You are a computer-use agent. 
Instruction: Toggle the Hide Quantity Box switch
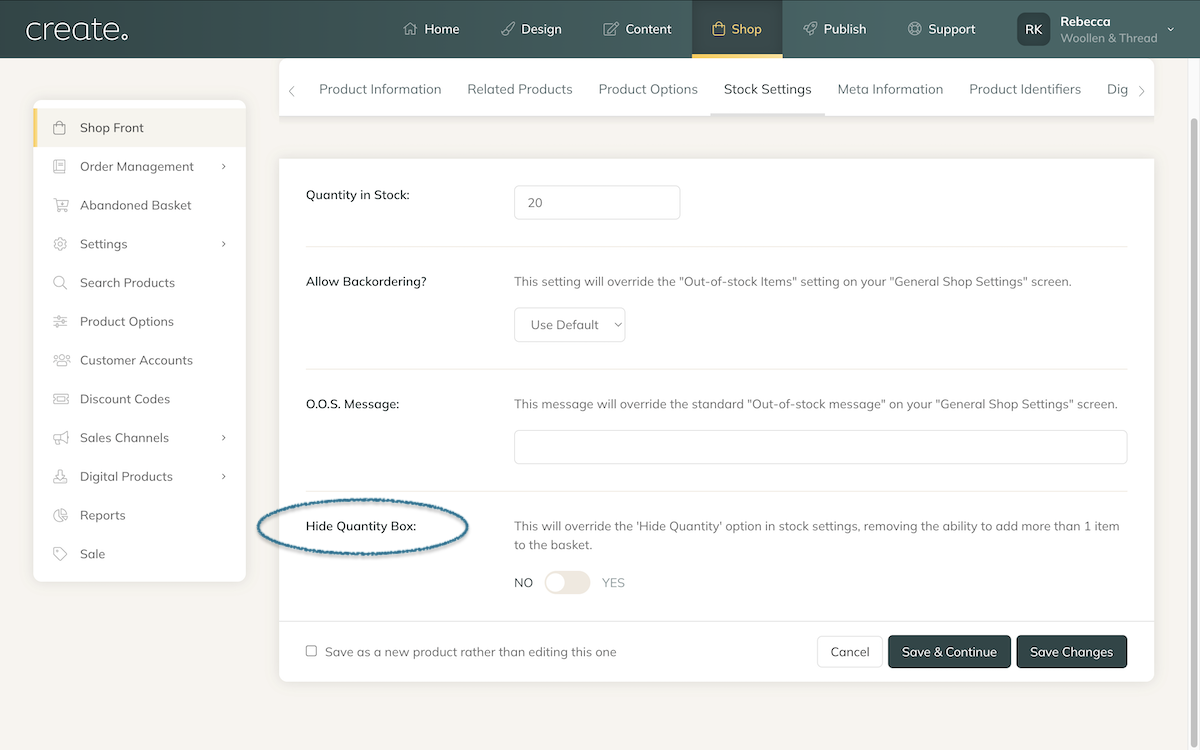(567, 582)
